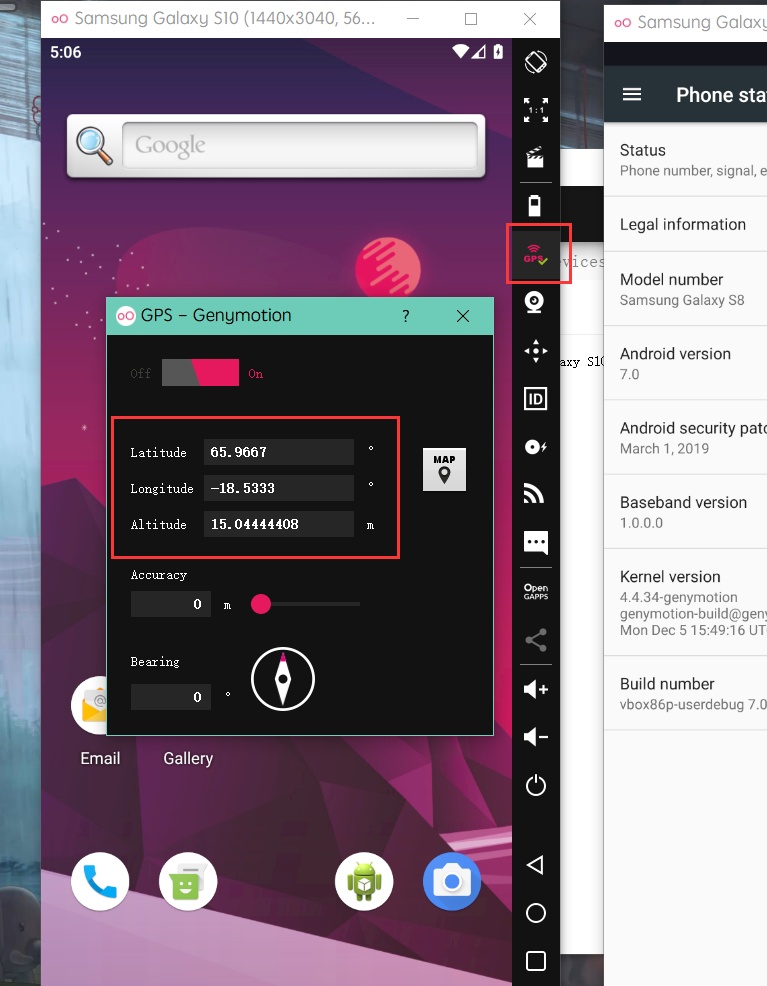Image resolution: width=767 pixels, height=986 pixels.
Task: Select Build number row
Action: 685,693
